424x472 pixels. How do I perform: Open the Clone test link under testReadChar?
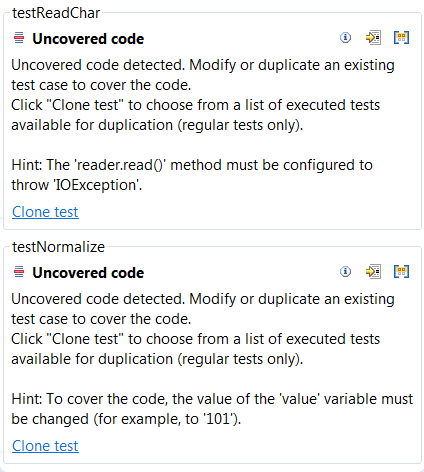coord(45,212)
